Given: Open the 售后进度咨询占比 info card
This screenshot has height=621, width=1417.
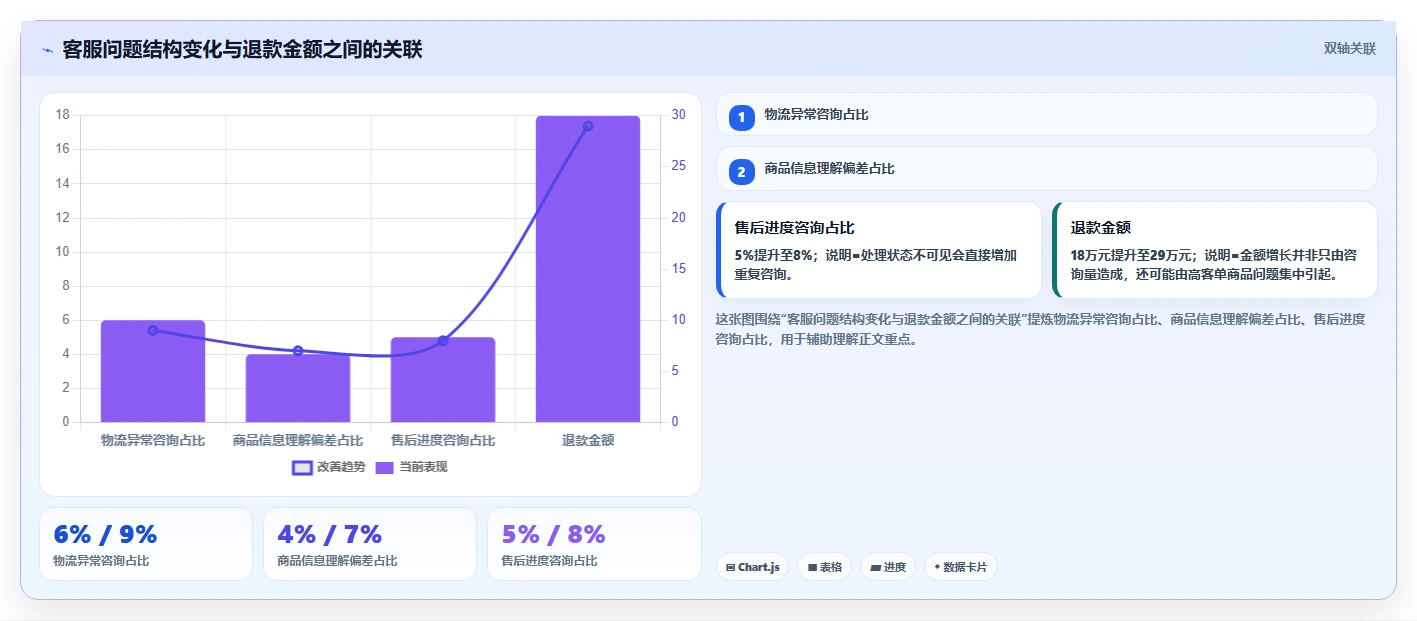Looking at the screenshot, I should coord(879,250).
